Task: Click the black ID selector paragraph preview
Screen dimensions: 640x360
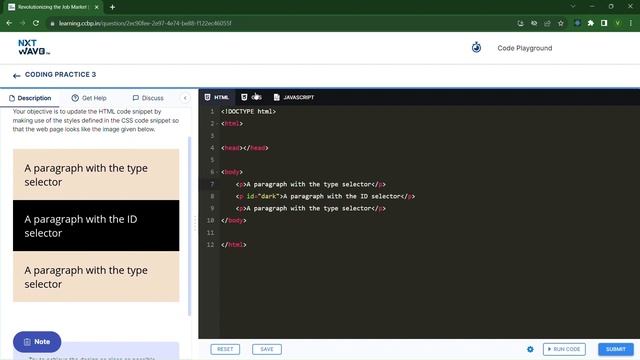Action: [96, 226]
